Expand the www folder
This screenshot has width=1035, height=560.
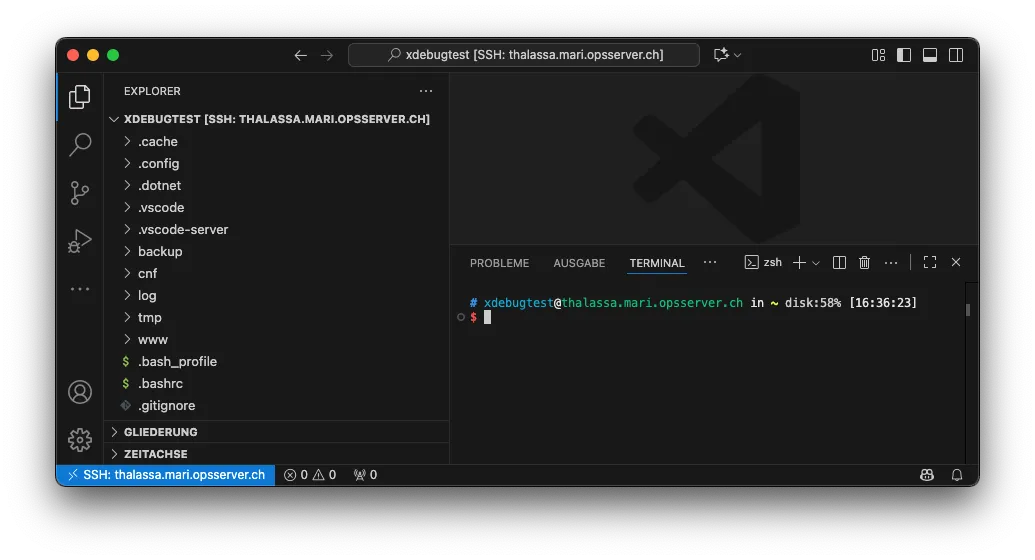pos(277,339)
